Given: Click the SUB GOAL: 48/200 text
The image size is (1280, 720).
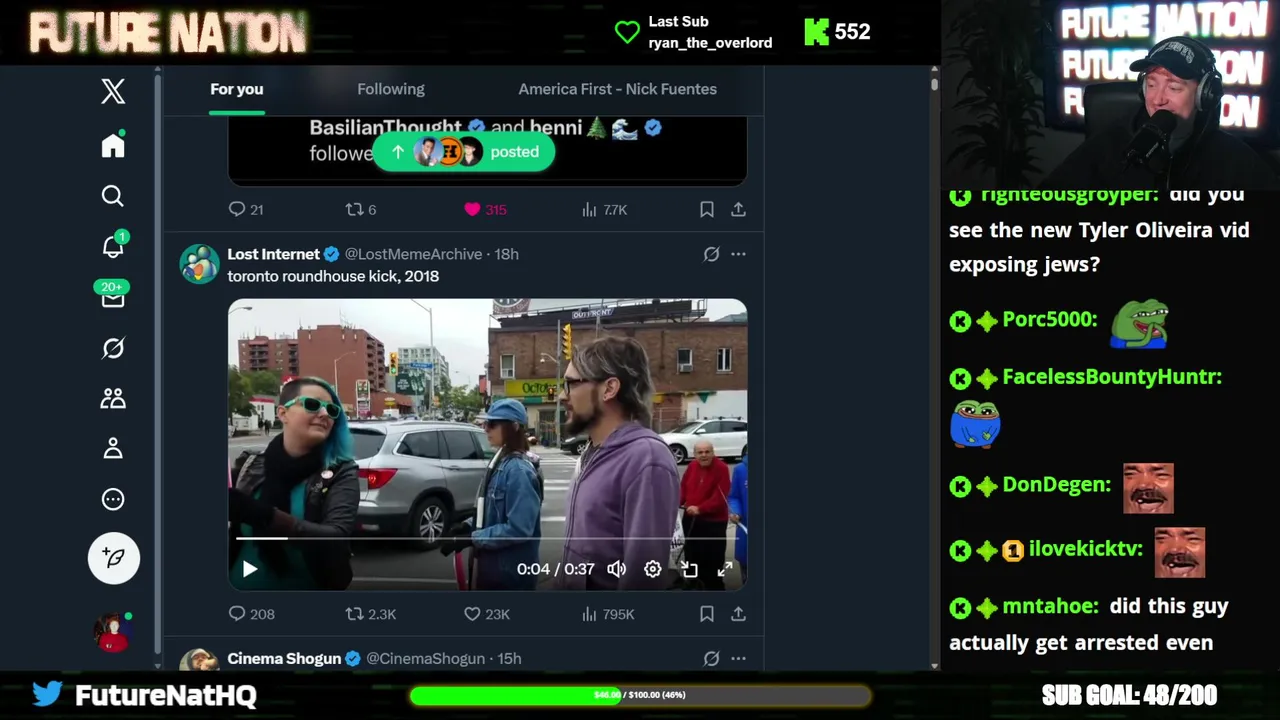Looking at the screenshot, I should (1129, 695).
